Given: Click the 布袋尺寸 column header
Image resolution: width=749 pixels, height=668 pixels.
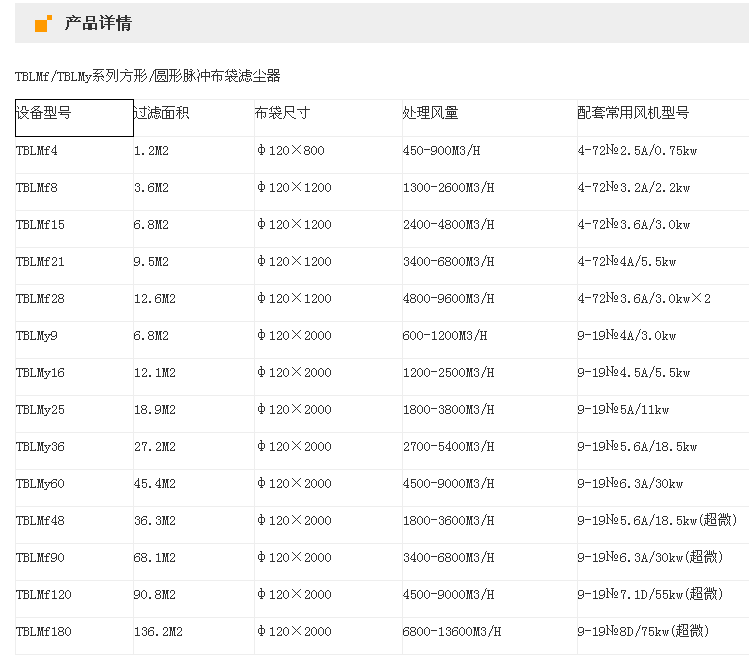Looking at the screenshot, I should point(282,113).
